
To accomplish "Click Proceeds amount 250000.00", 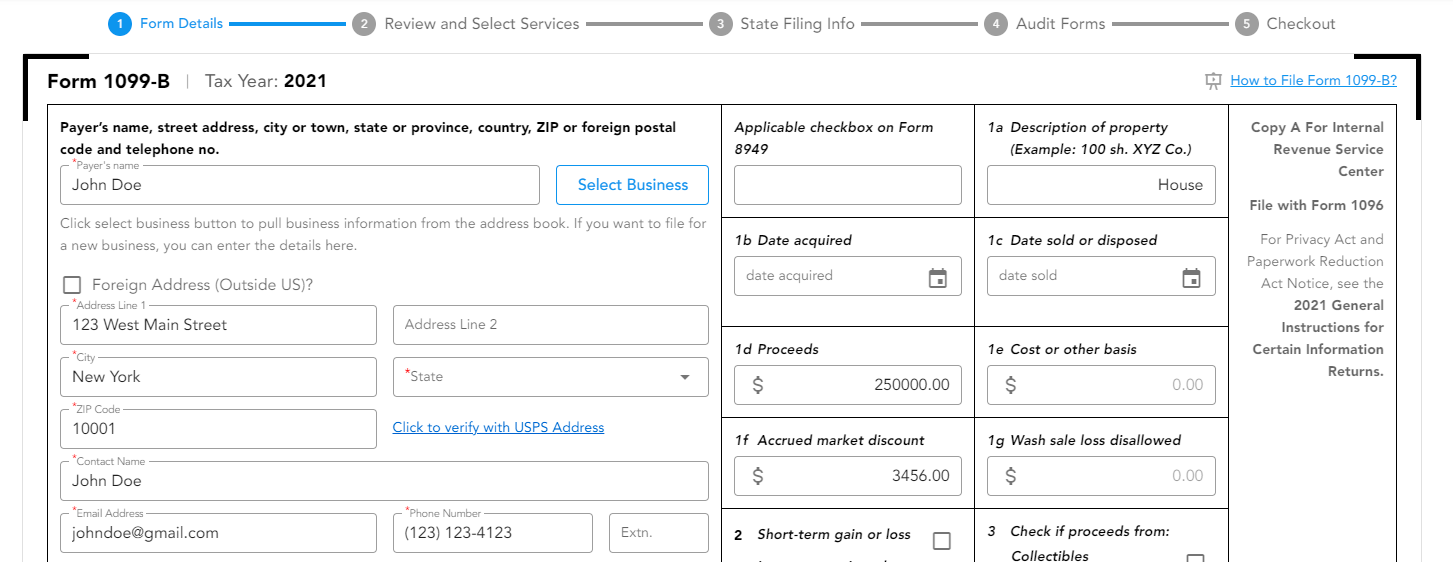I will [x=848, y=385].
